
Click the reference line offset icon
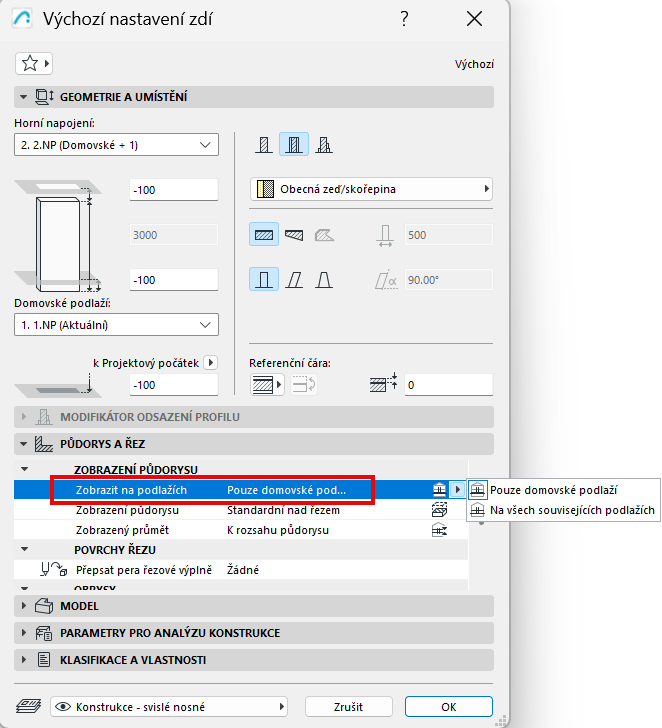(383, 384)
